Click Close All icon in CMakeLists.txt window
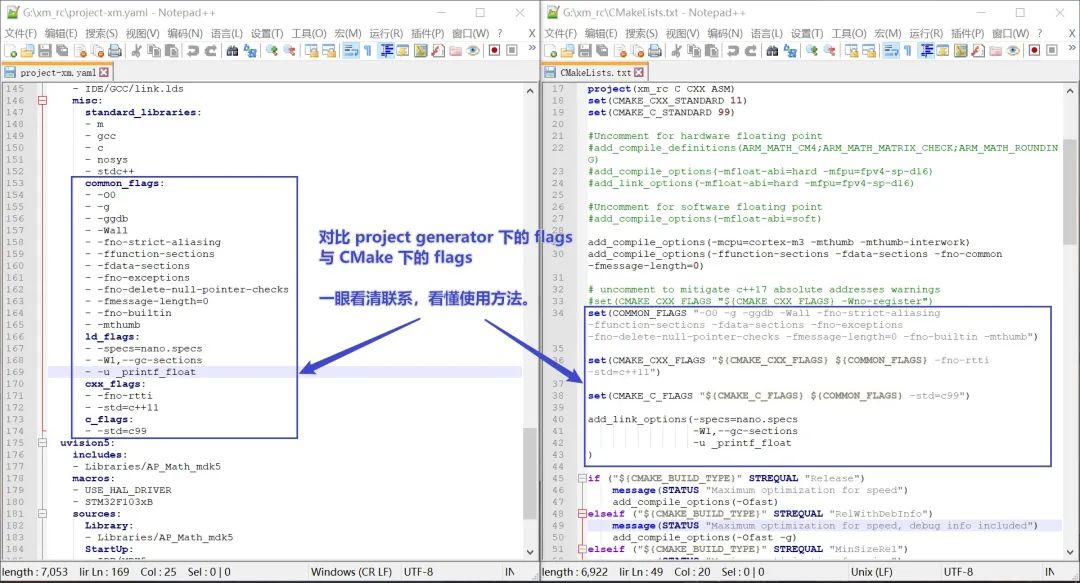 tap(638, 50)
